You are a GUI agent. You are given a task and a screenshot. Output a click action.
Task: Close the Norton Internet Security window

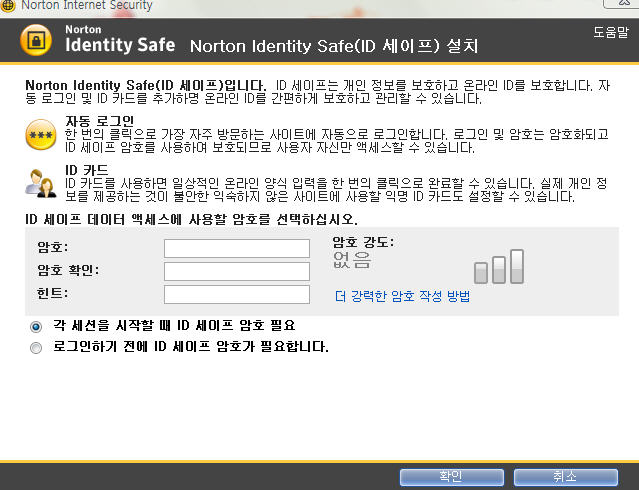point(622,3)
